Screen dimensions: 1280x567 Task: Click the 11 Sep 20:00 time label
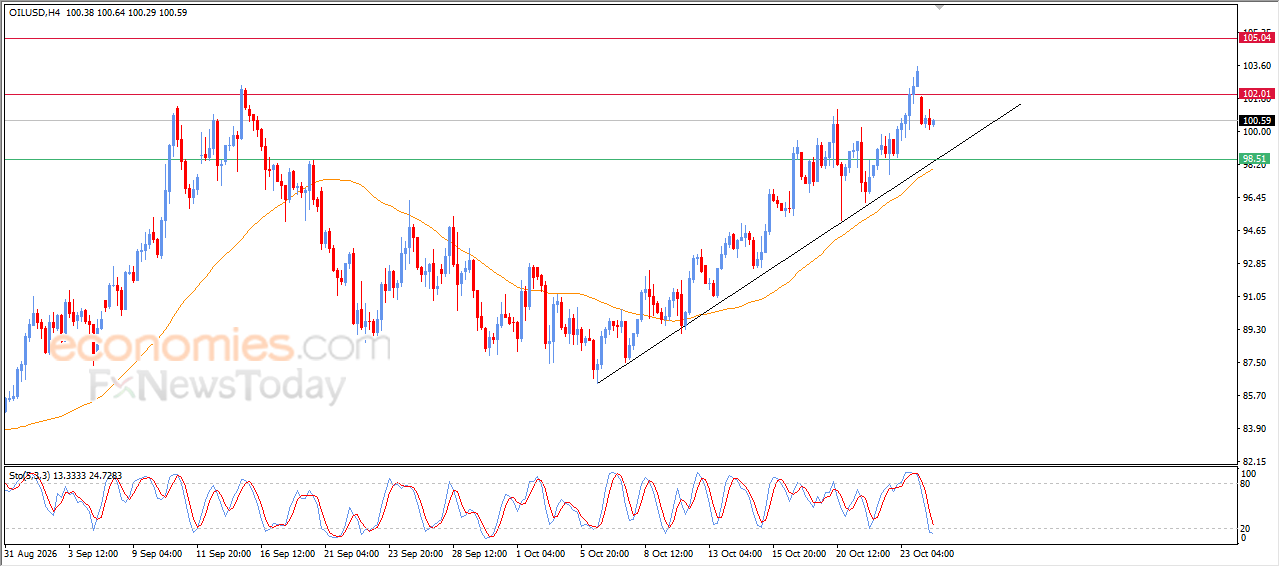[x=223, y=552]
